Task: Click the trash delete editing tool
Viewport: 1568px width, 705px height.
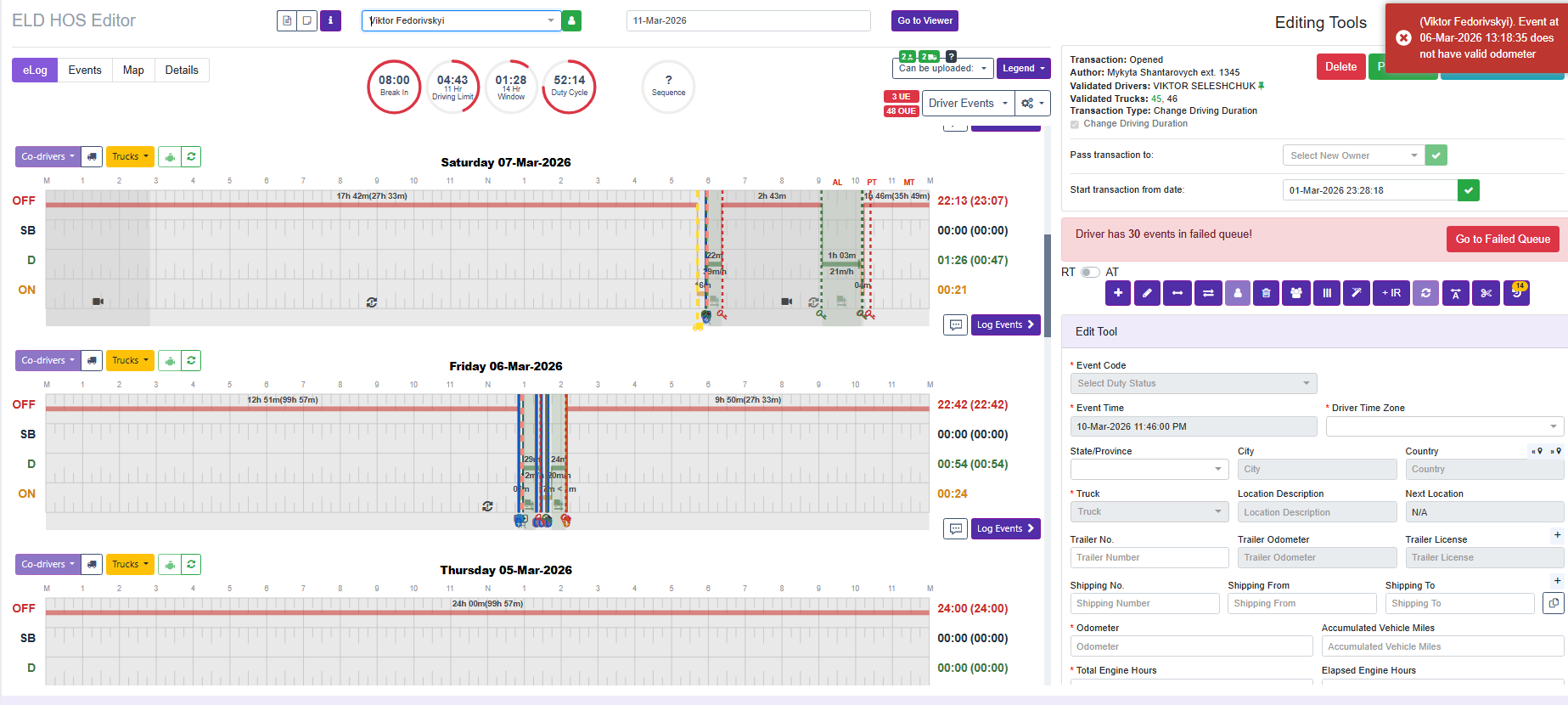Action: (1266, 293)
